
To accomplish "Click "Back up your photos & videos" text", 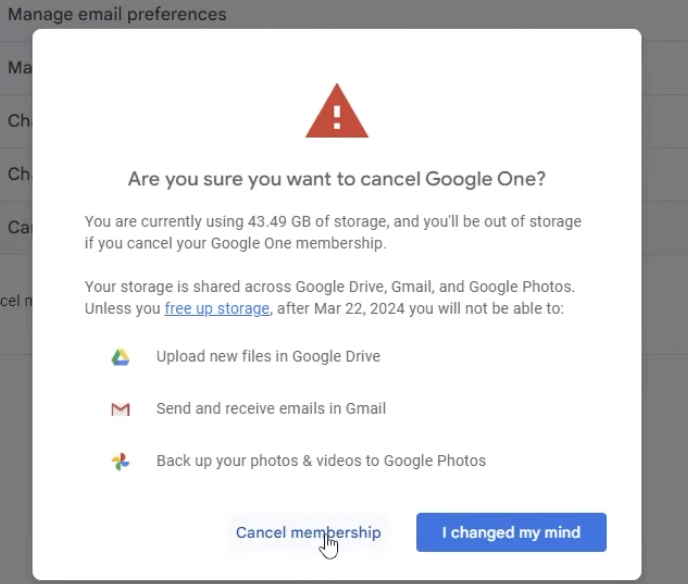I will pyautogui.click(x=321, y=461).
